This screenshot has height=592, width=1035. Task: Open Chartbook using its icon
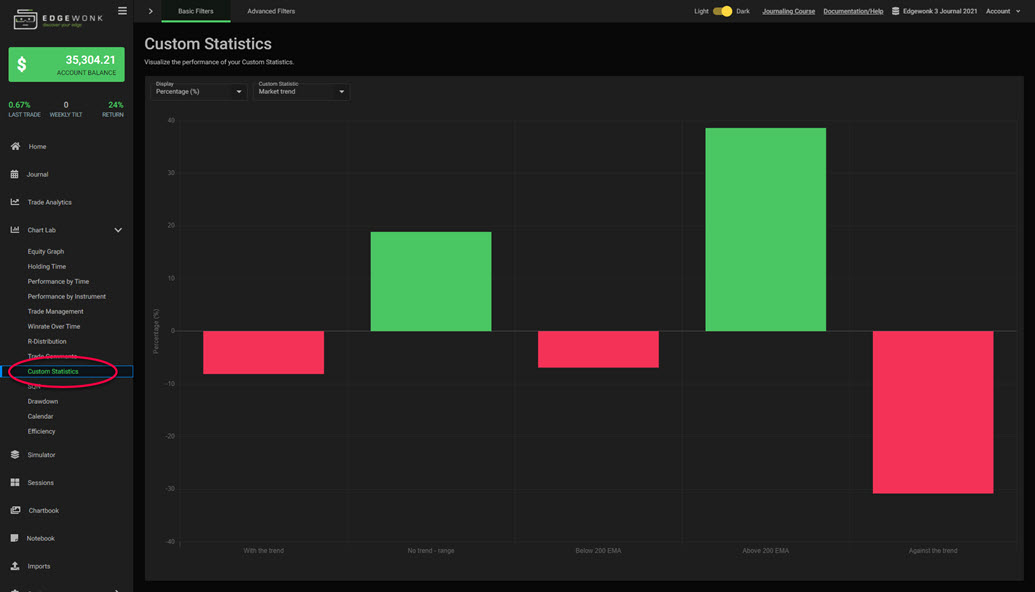click(x=15, y=511)
